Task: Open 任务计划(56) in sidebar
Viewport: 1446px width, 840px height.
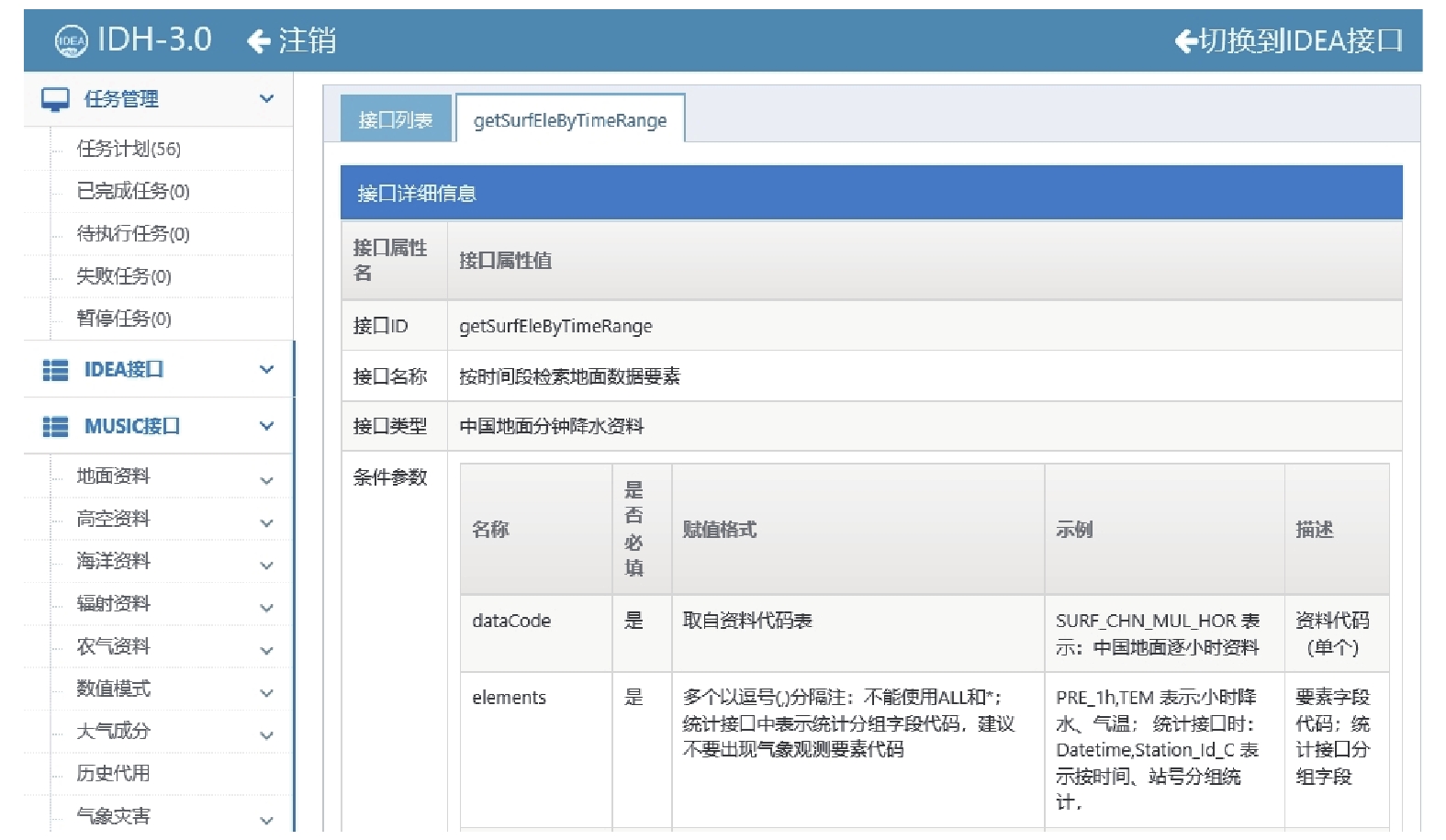Action: (x=129, y=149)
